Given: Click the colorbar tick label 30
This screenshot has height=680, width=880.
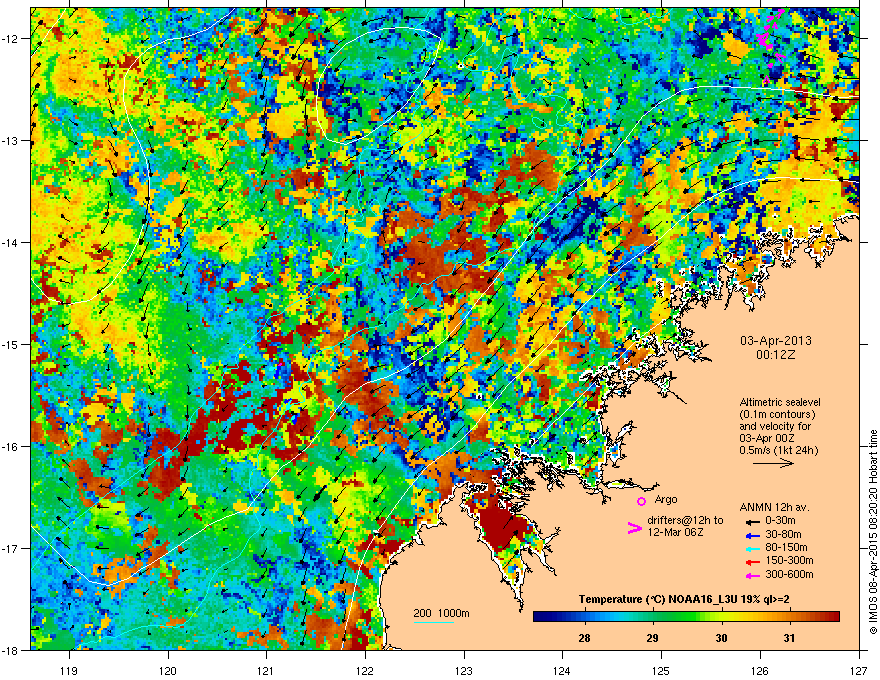Looking at the screenshot, I should [x=721, y=638].
